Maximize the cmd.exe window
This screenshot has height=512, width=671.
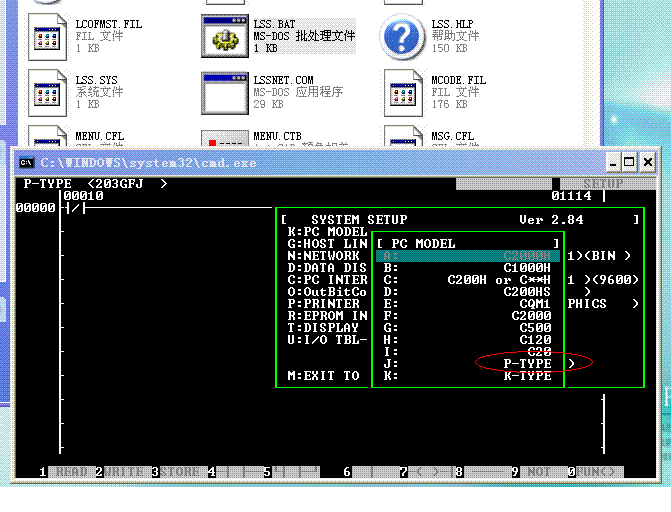629,162
